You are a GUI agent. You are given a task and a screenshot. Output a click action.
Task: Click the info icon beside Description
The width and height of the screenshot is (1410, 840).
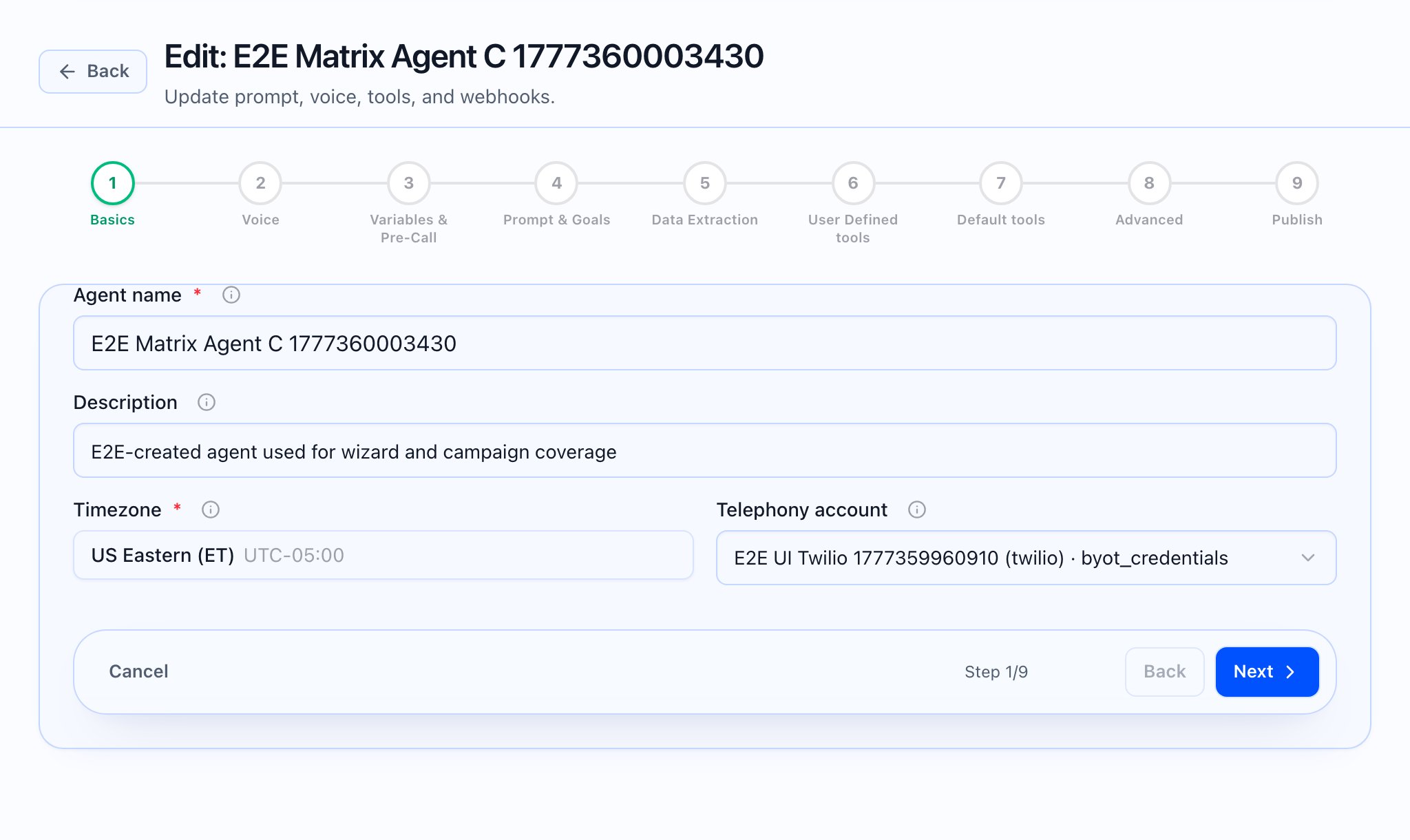(207, 402)
